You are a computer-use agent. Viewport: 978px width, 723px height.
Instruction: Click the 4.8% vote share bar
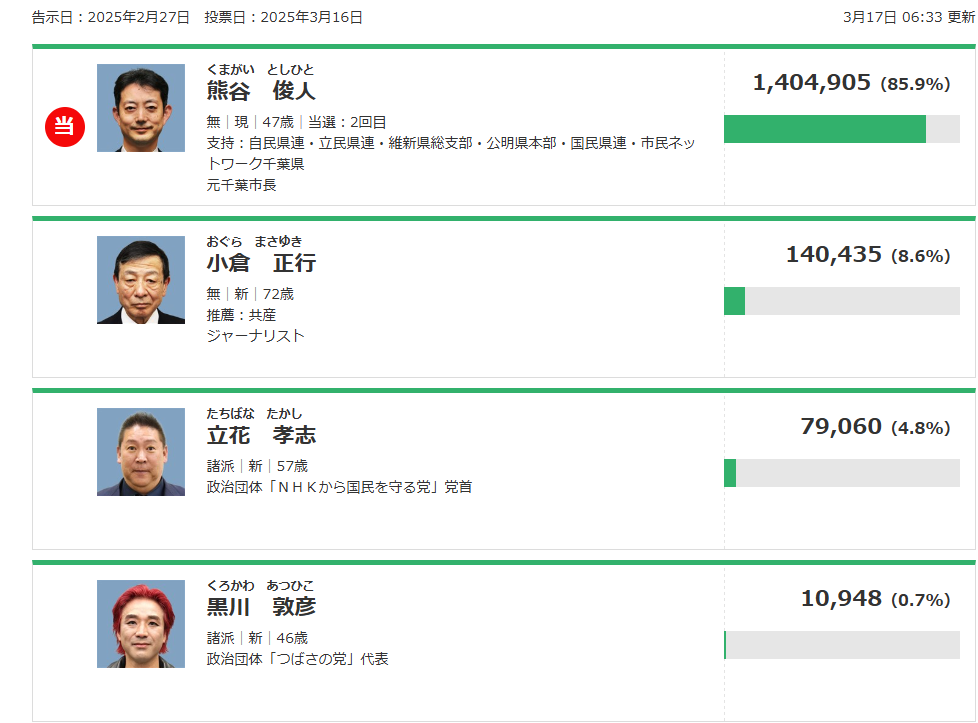(x=841, y=473)
